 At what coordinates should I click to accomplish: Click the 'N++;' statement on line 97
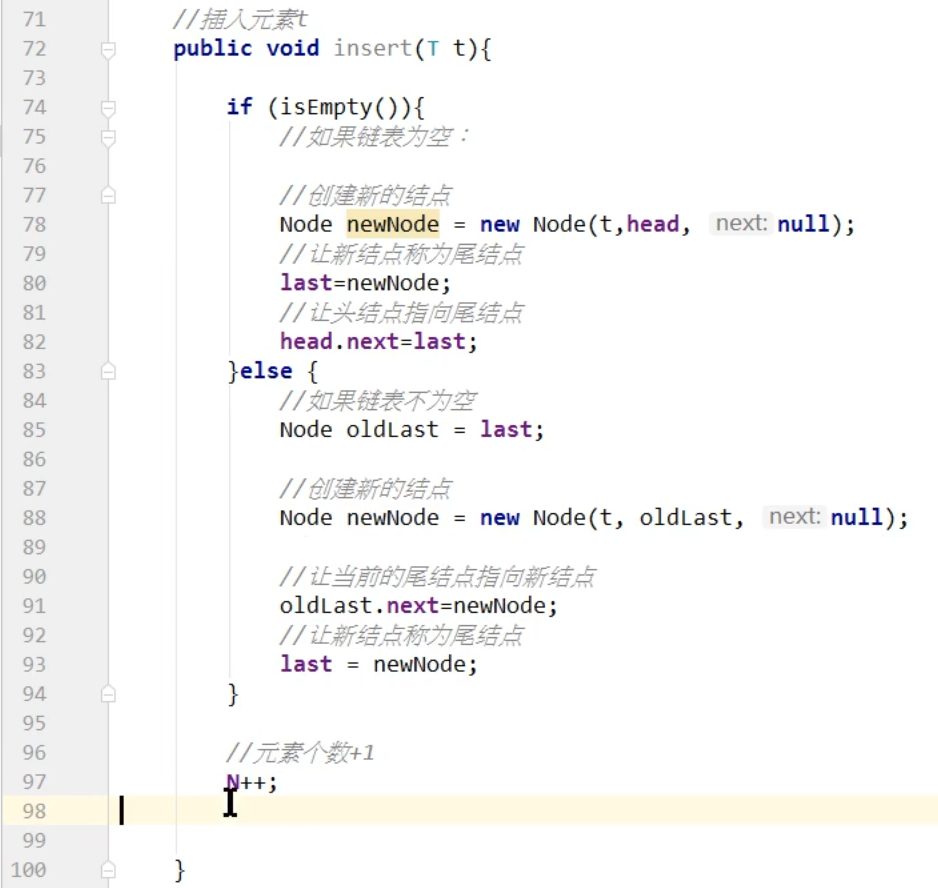pos(252,781)
